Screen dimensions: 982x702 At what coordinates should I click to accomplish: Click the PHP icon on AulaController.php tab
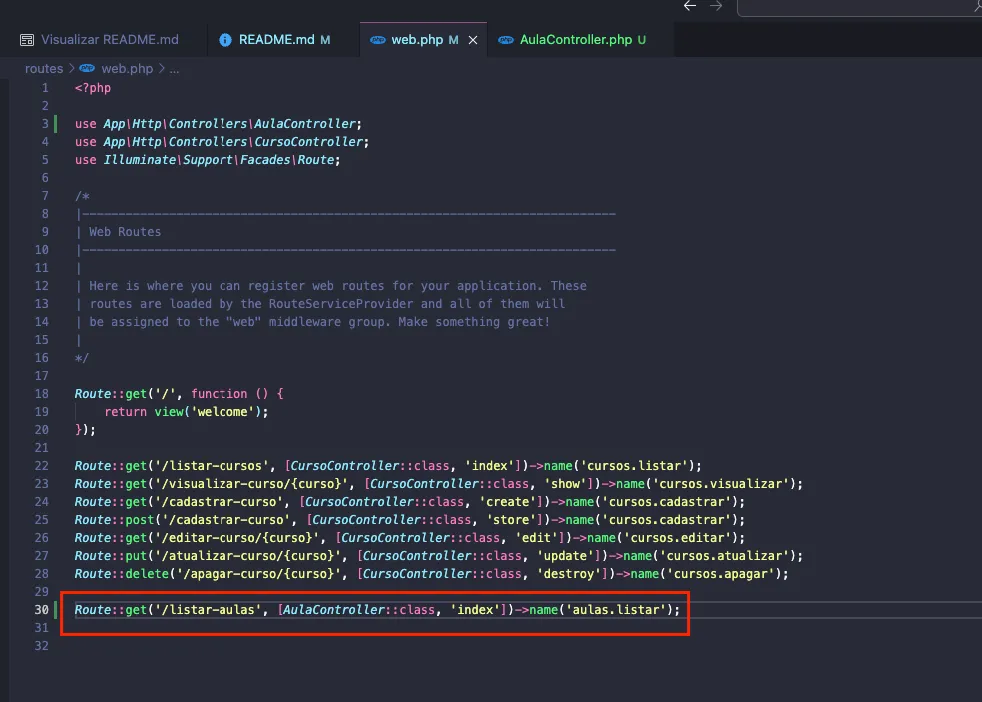pyautogui.click(x=506, y=40)
